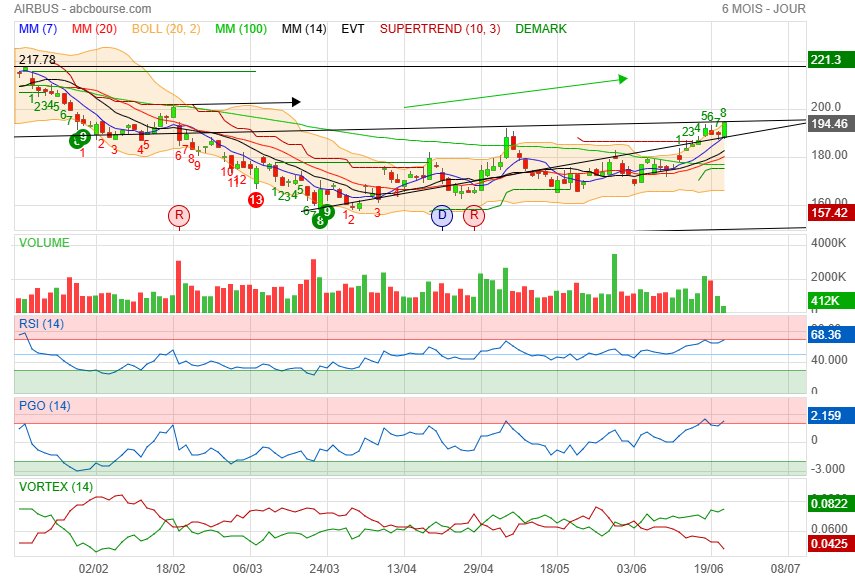Click the 18/05 date axis label
Viewport: 855px width, 579px height.
555,569
